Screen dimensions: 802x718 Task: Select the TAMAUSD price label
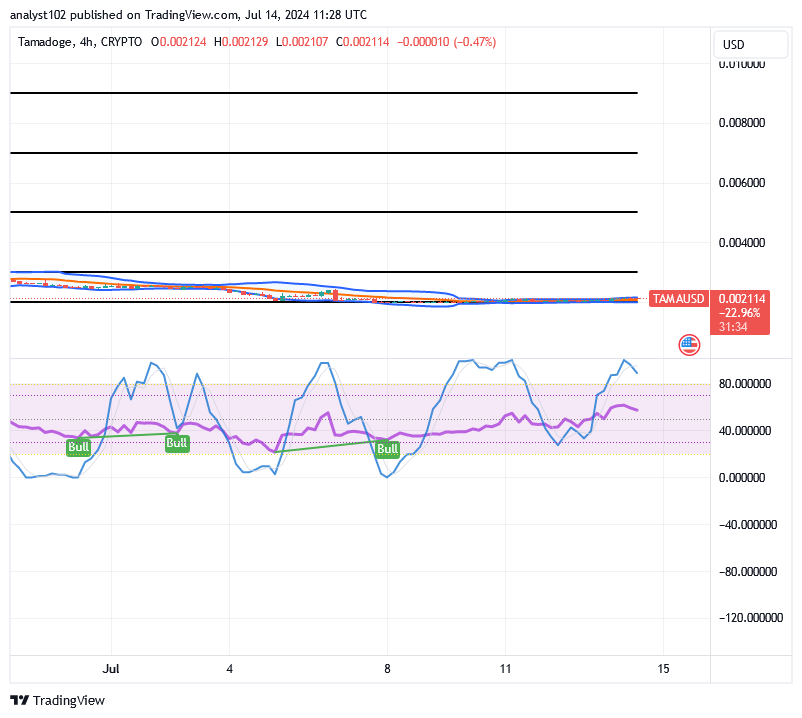tap(679, 298)
